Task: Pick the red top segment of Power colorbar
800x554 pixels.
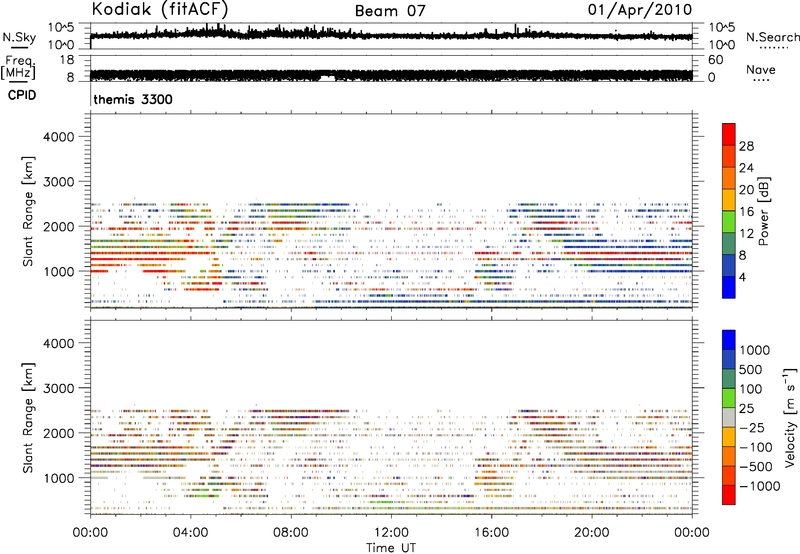Action: click(729, 134)
